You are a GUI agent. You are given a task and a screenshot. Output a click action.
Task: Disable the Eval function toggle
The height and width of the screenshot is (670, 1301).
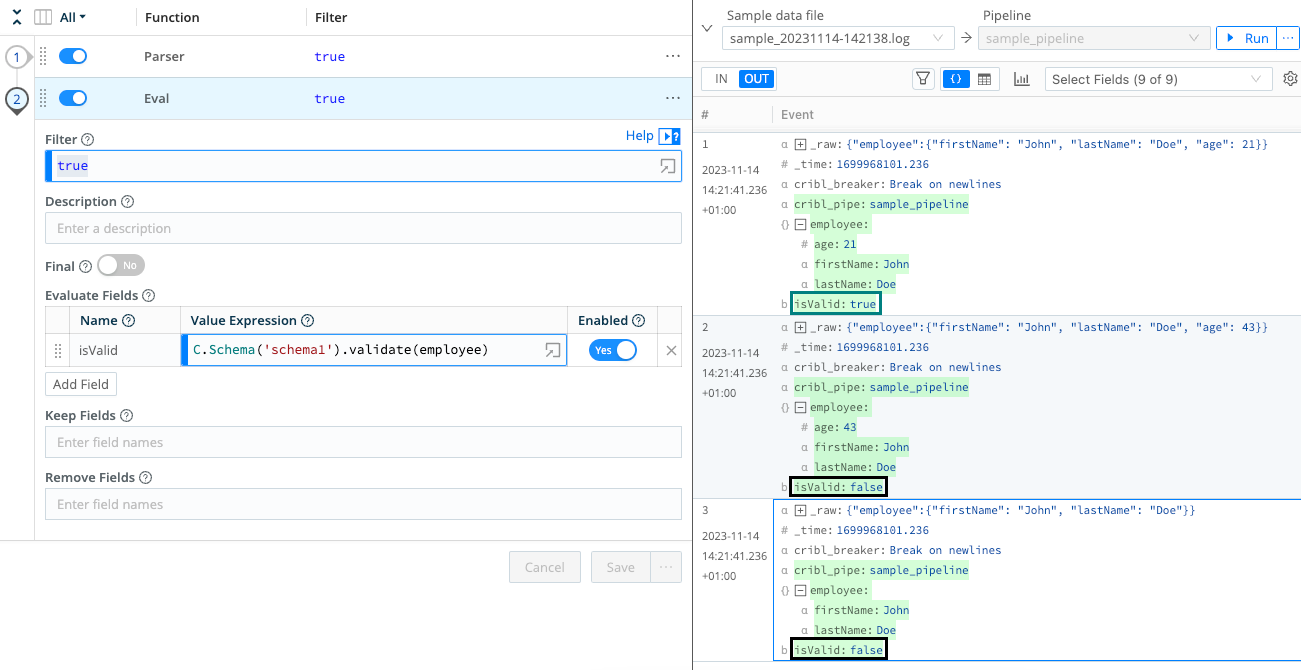pos(73,99)
